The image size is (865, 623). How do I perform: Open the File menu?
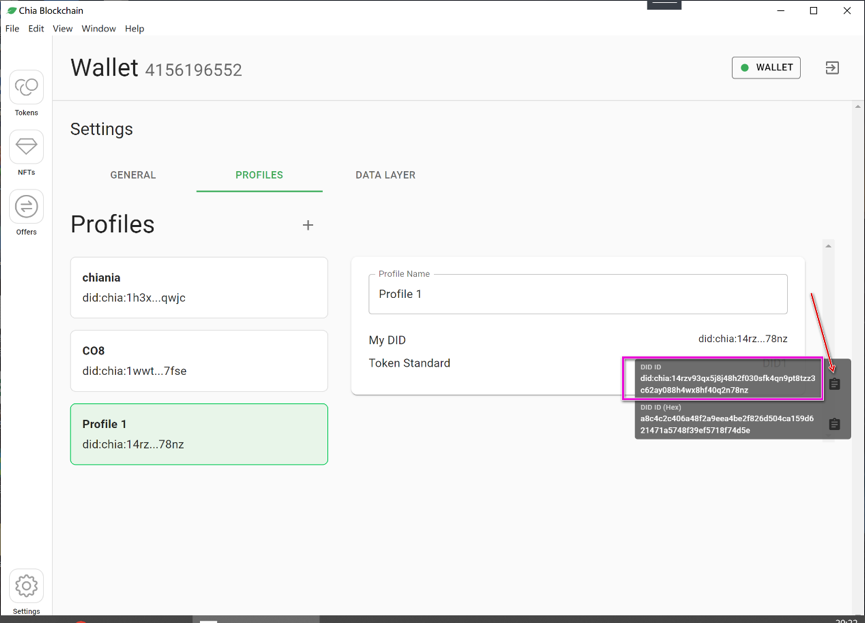12,29
